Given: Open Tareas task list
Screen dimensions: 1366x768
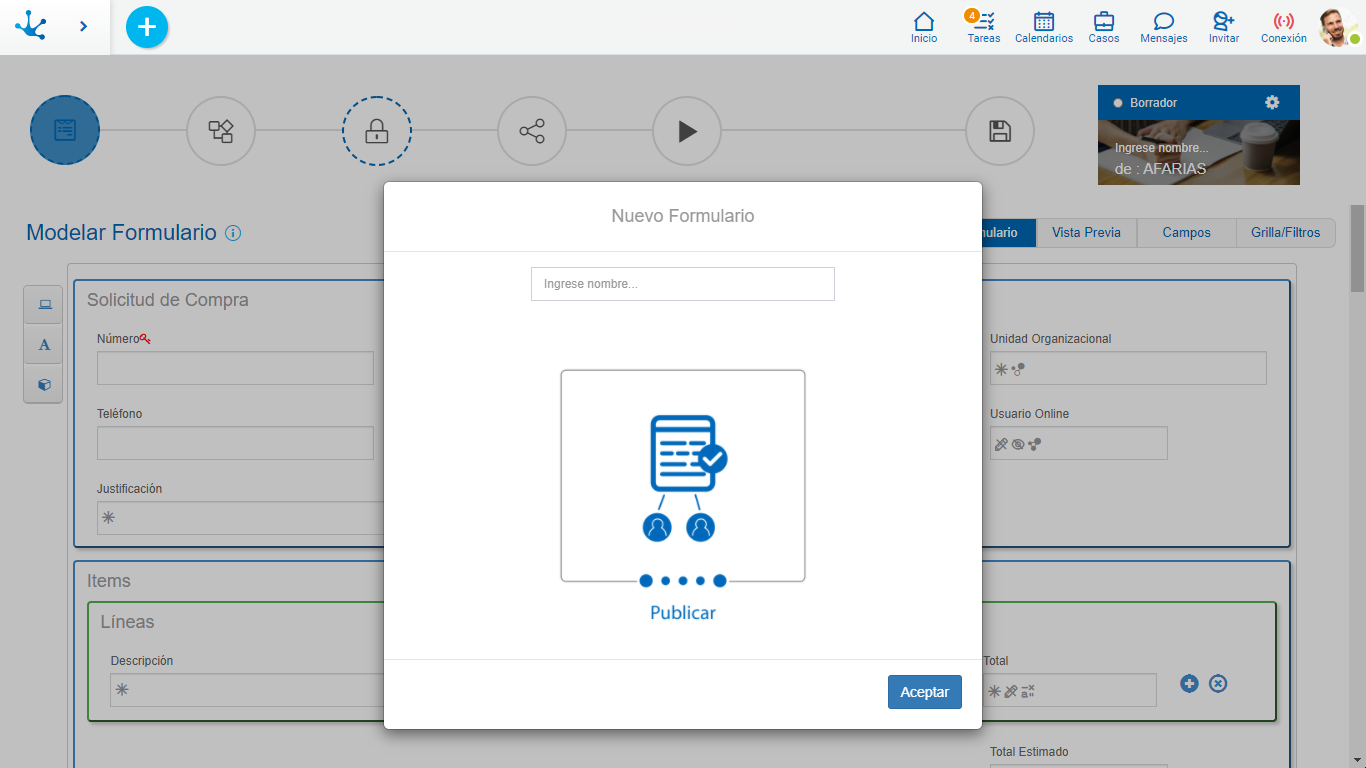Looking at the screenshot, I should point(984,27).
